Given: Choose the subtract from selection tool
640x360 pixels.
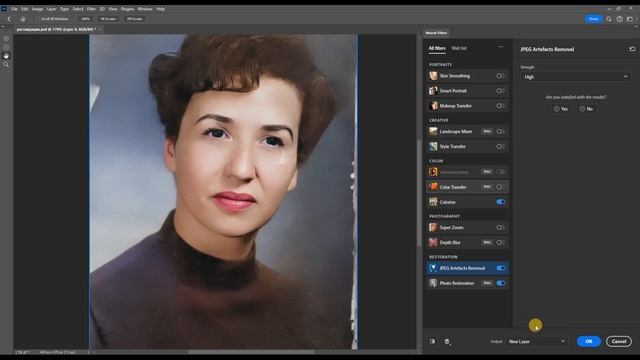Looking at the screenshot, I should click(6, 47).
